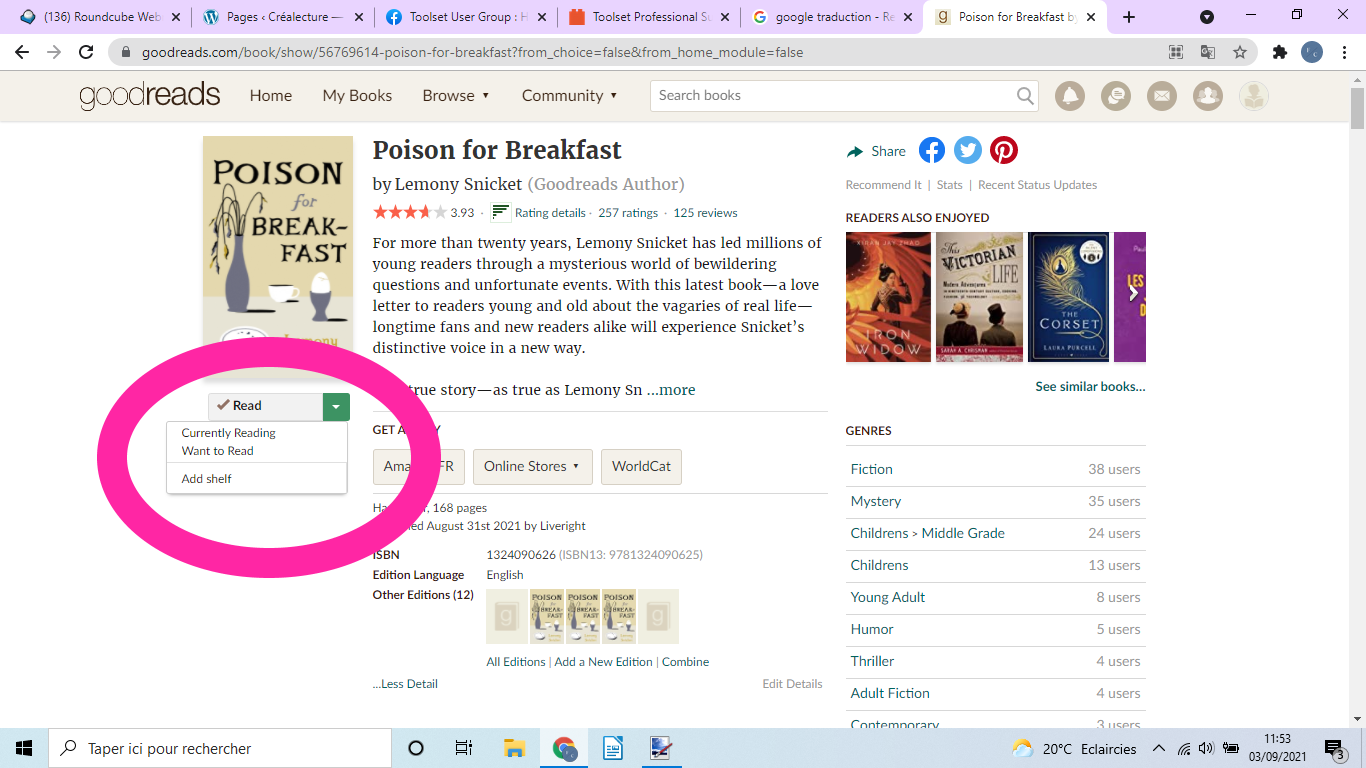Click the Windows taskbar search box

click(219, 748)
